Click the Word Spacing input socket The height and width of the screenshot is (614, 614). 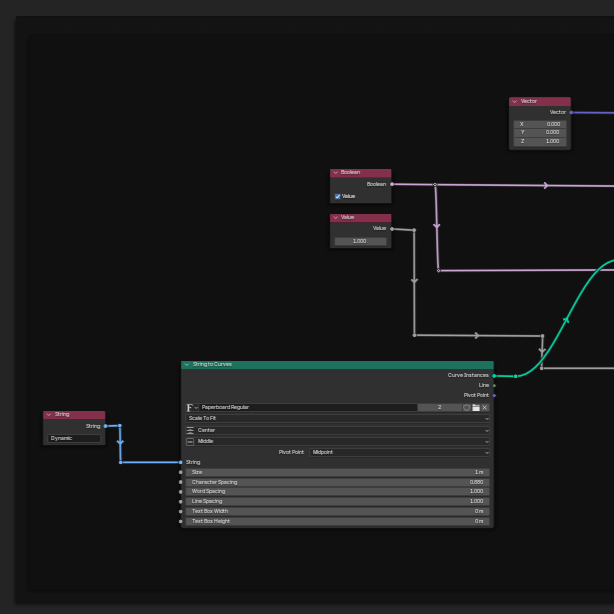point(181,492)
